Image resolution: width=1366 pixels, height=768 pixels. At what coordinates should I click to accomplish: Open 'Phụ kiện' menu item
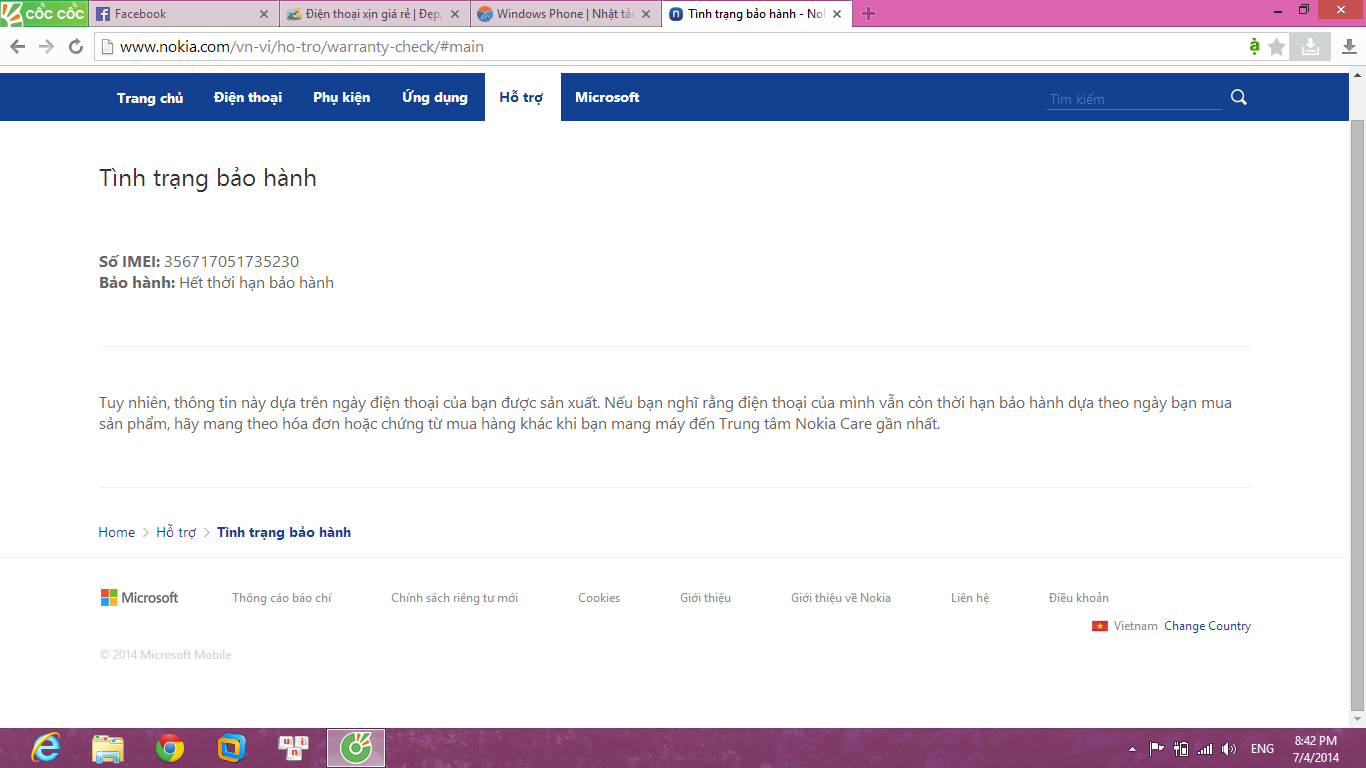(x=341, y=97)
